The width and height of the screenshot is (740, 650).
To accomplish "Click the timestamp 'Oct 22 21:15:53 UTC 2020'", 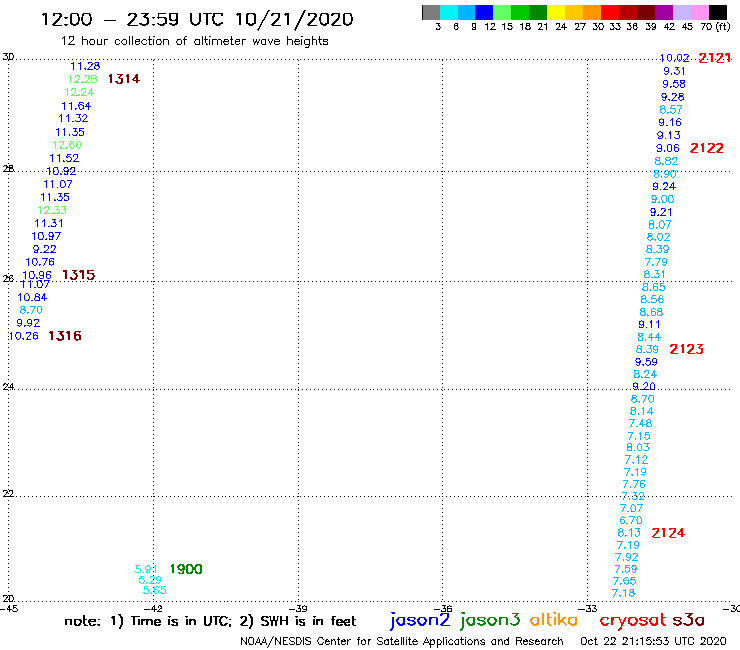I will click(653, 641).
